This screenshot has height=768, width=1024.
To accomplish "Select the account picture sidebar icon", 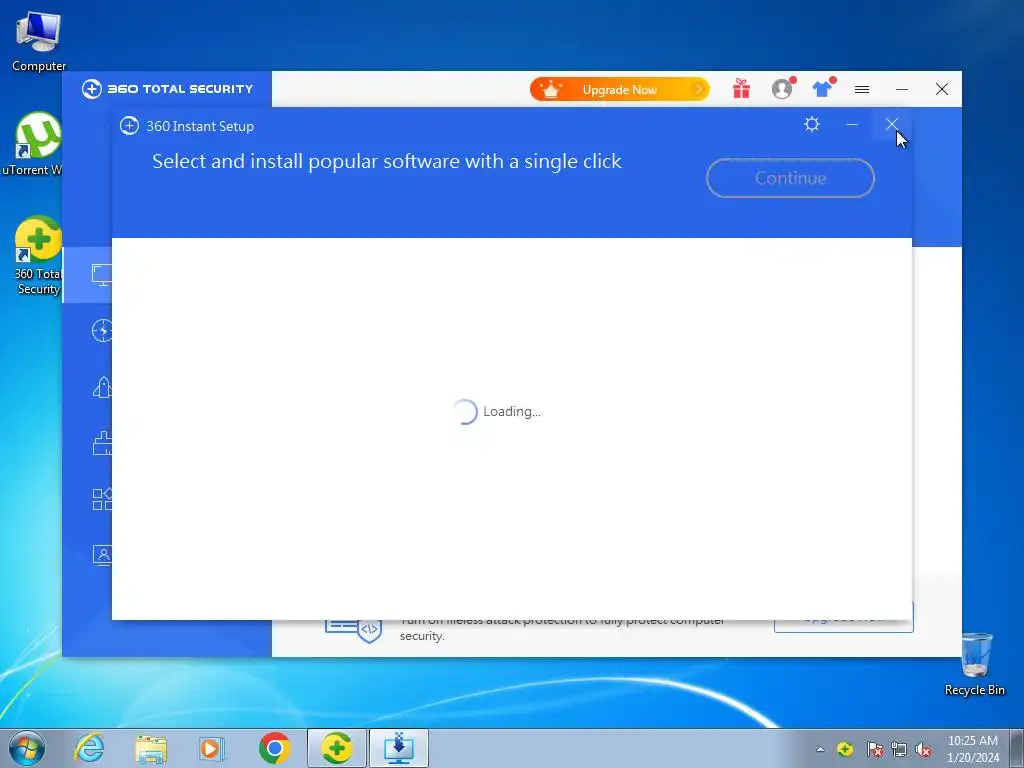I will click(102, 555).
